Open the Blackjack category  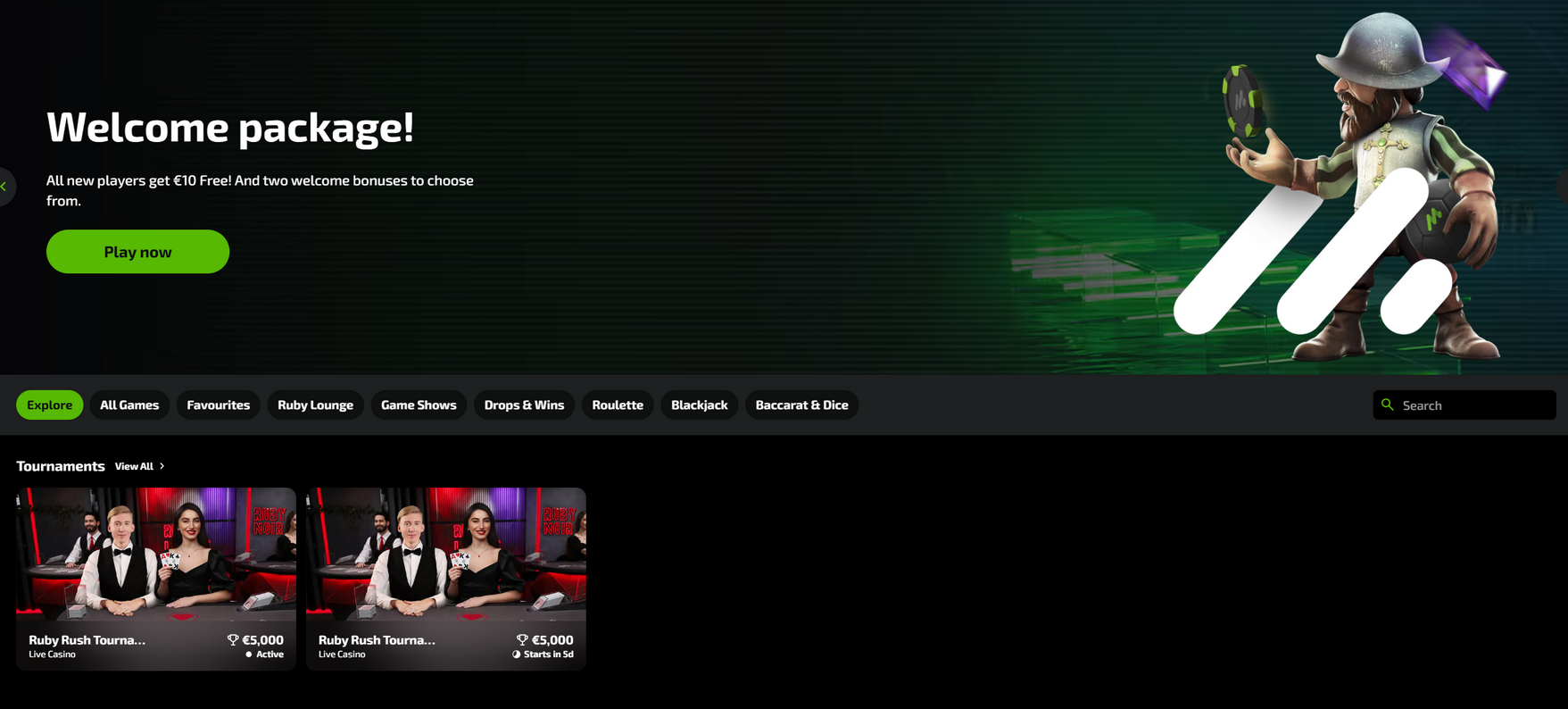point(699,405)
